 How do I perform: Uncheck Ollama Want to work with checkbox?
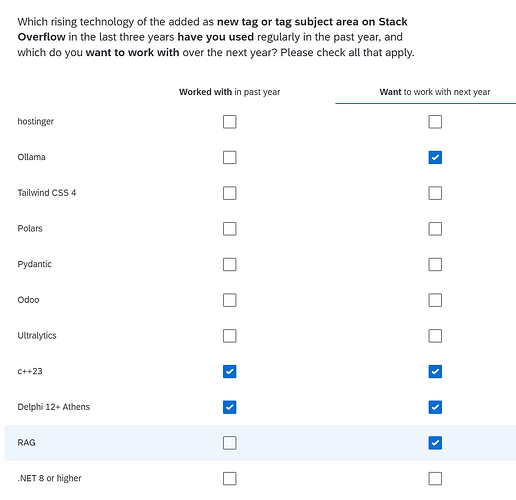tap(435, 157)
